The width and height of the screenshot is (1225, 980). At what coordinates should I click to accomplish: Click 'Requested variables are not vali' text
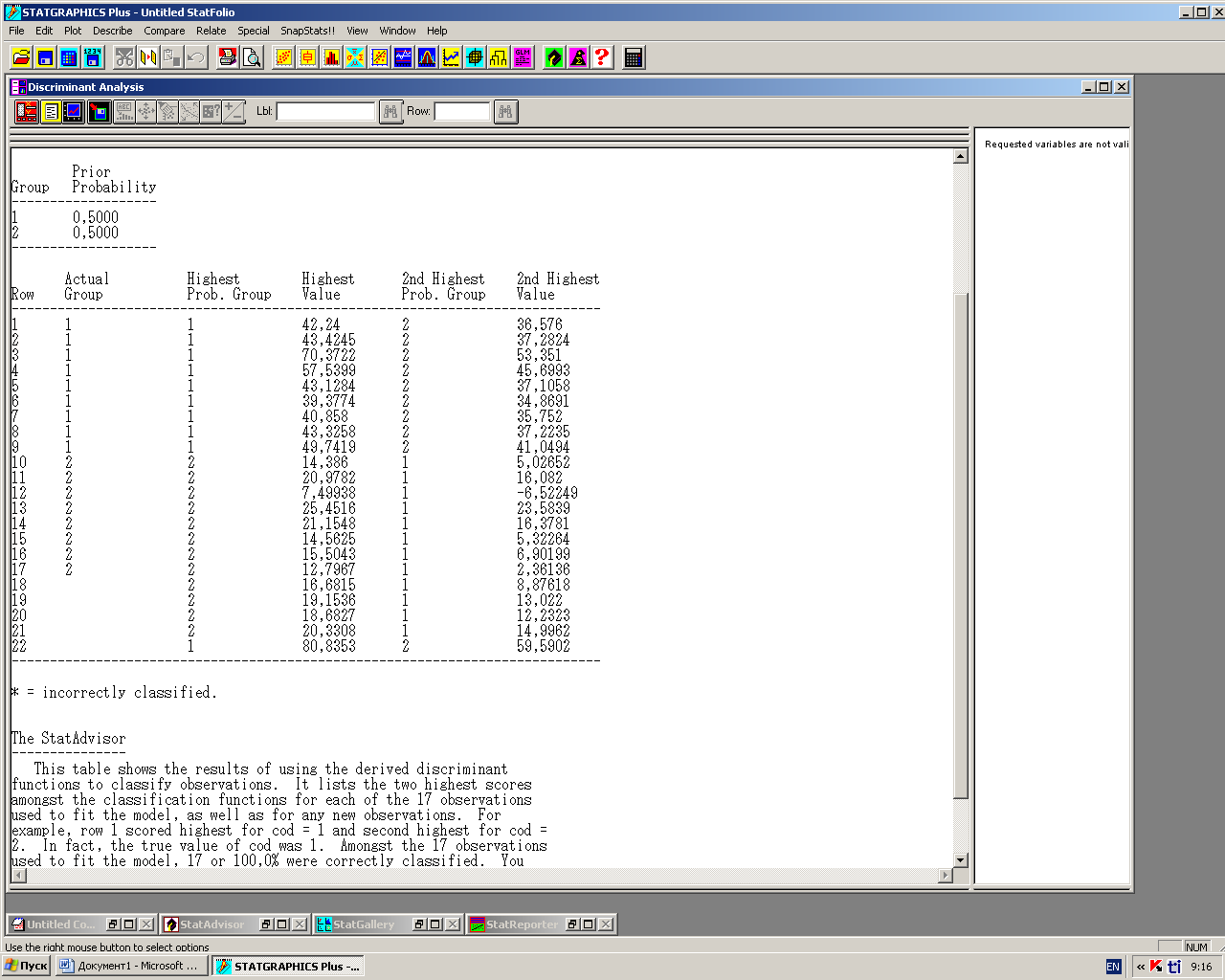(x=1057, y=145)
